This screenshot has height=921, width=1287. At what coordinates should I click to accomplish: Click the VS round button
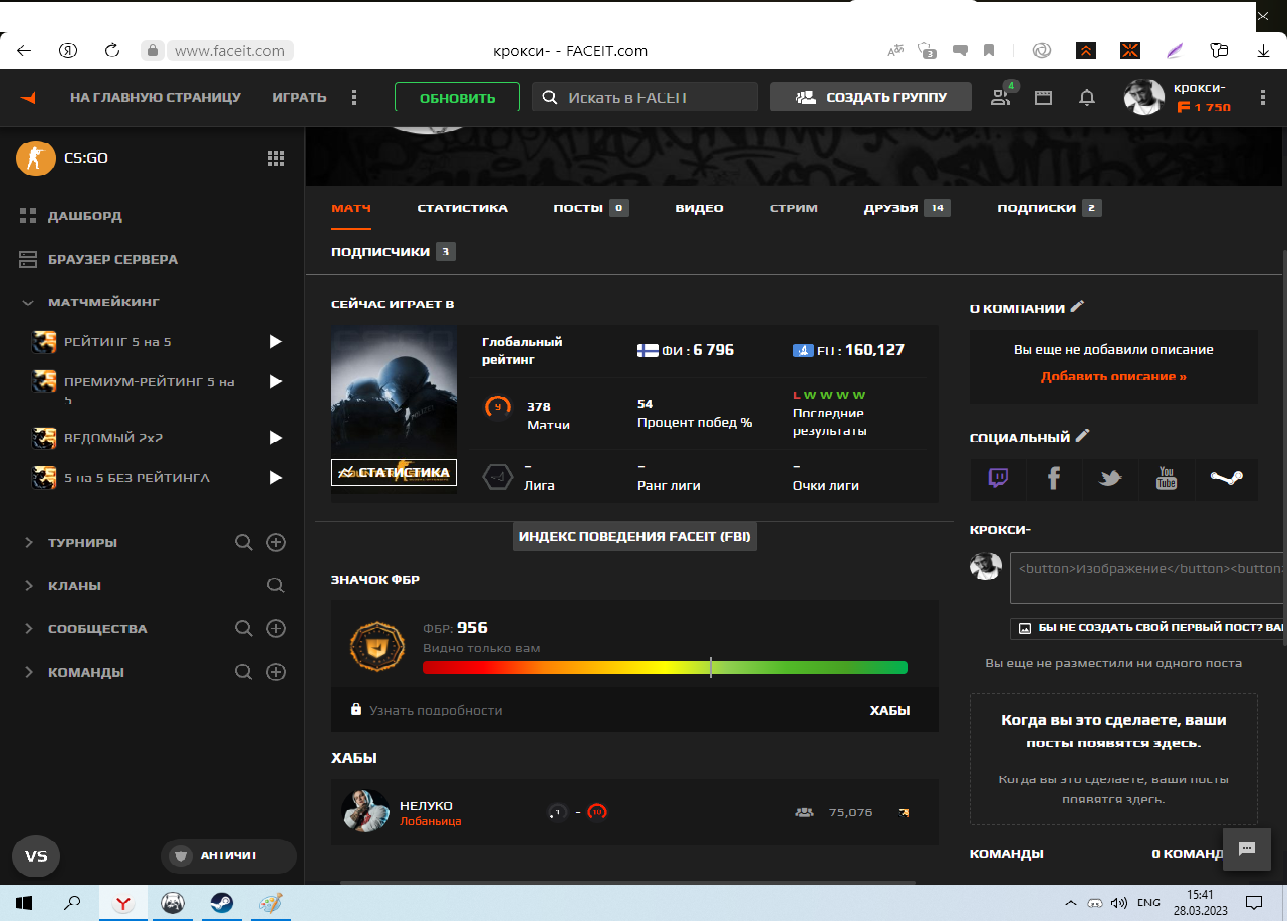coord(36,856)
